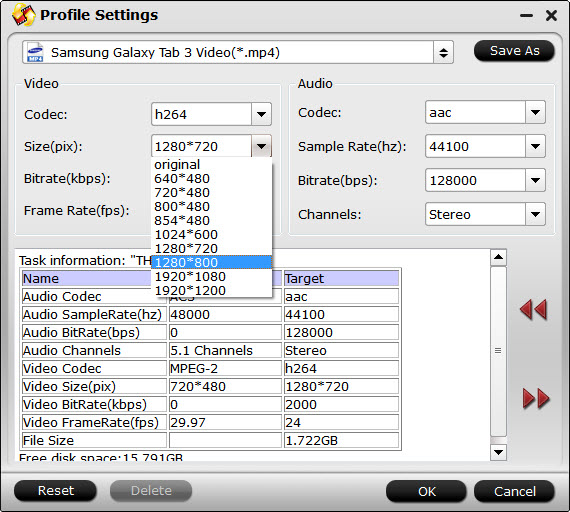Expand the Video Codec h264 dropdown
The image size is (570, 512).
pos(261,114)
